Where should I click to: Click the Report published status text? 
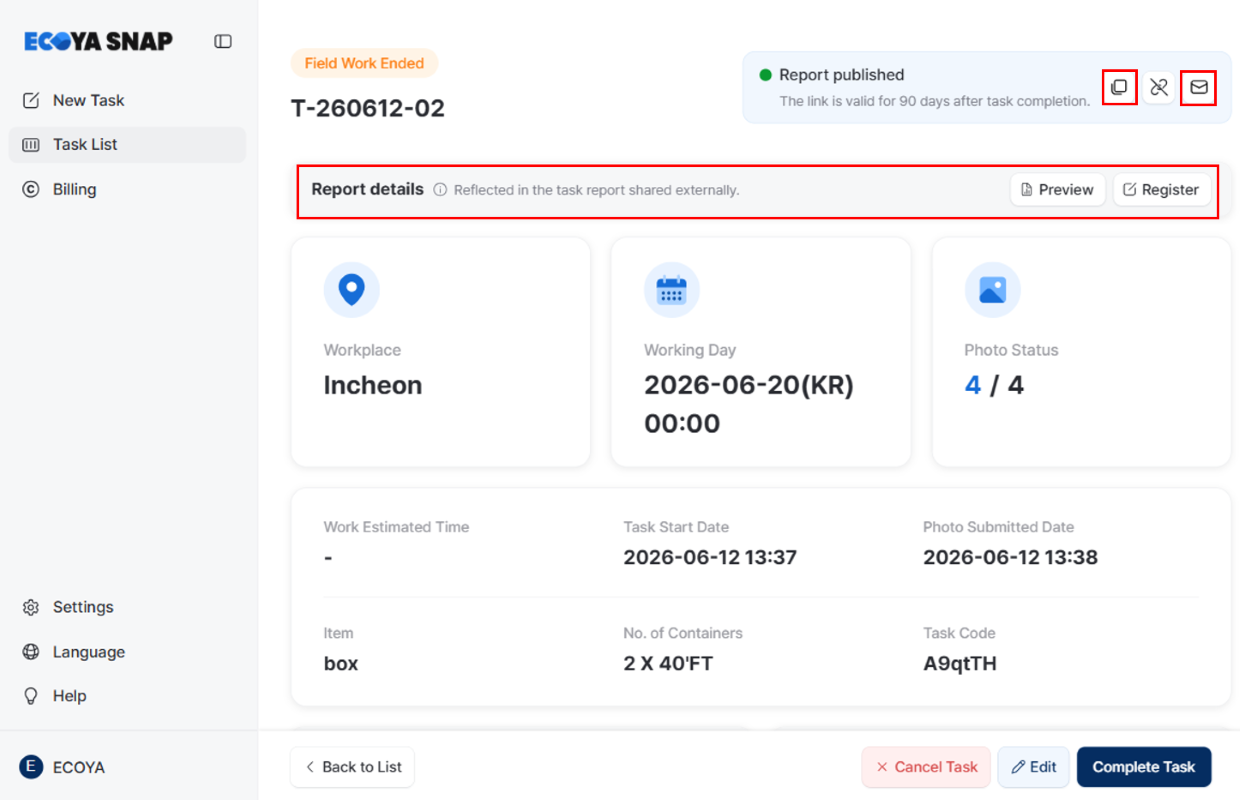842,75
